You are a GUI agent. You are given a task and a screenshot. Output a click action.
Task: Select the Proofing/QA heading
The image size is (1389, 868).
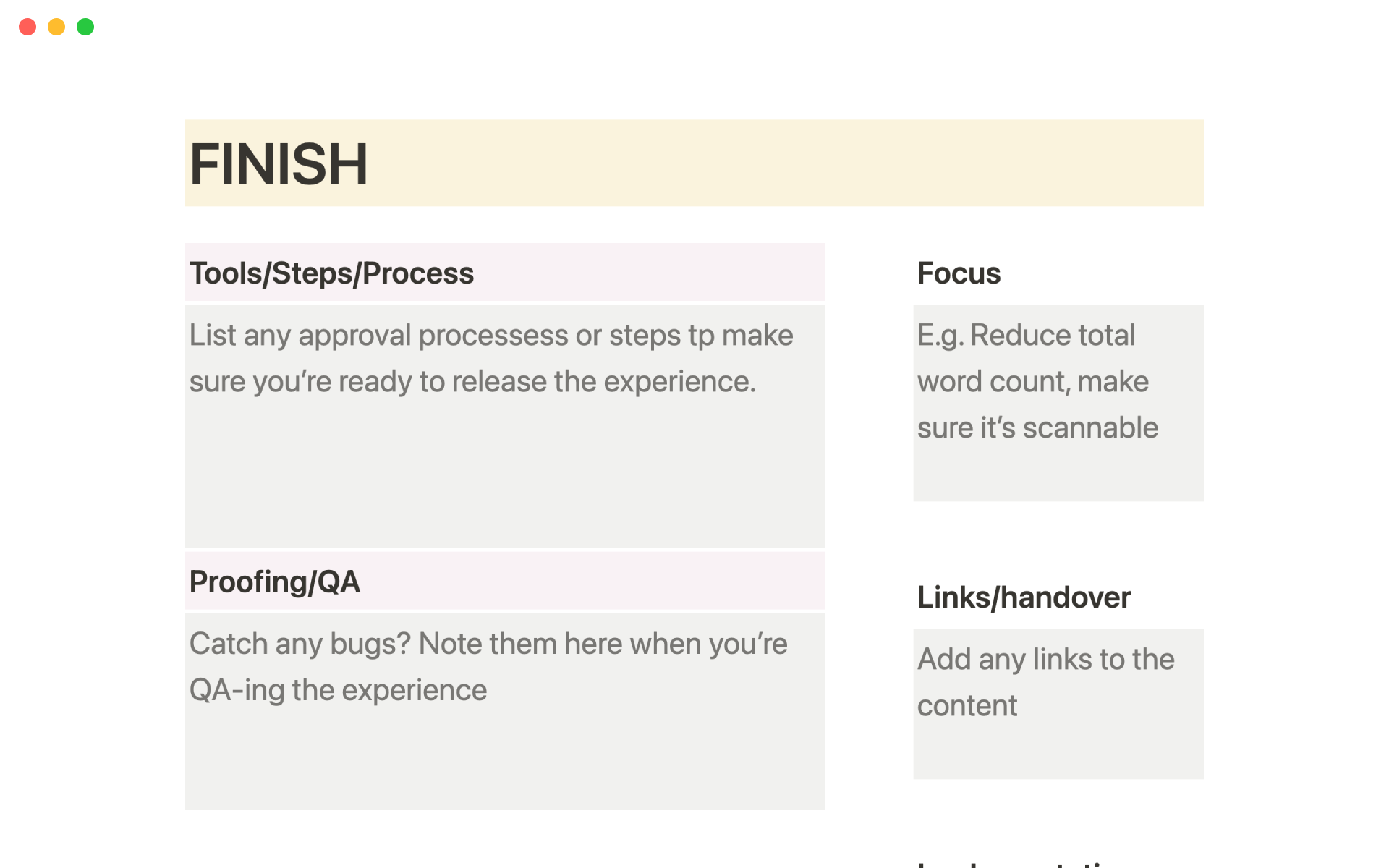point(275,582)
